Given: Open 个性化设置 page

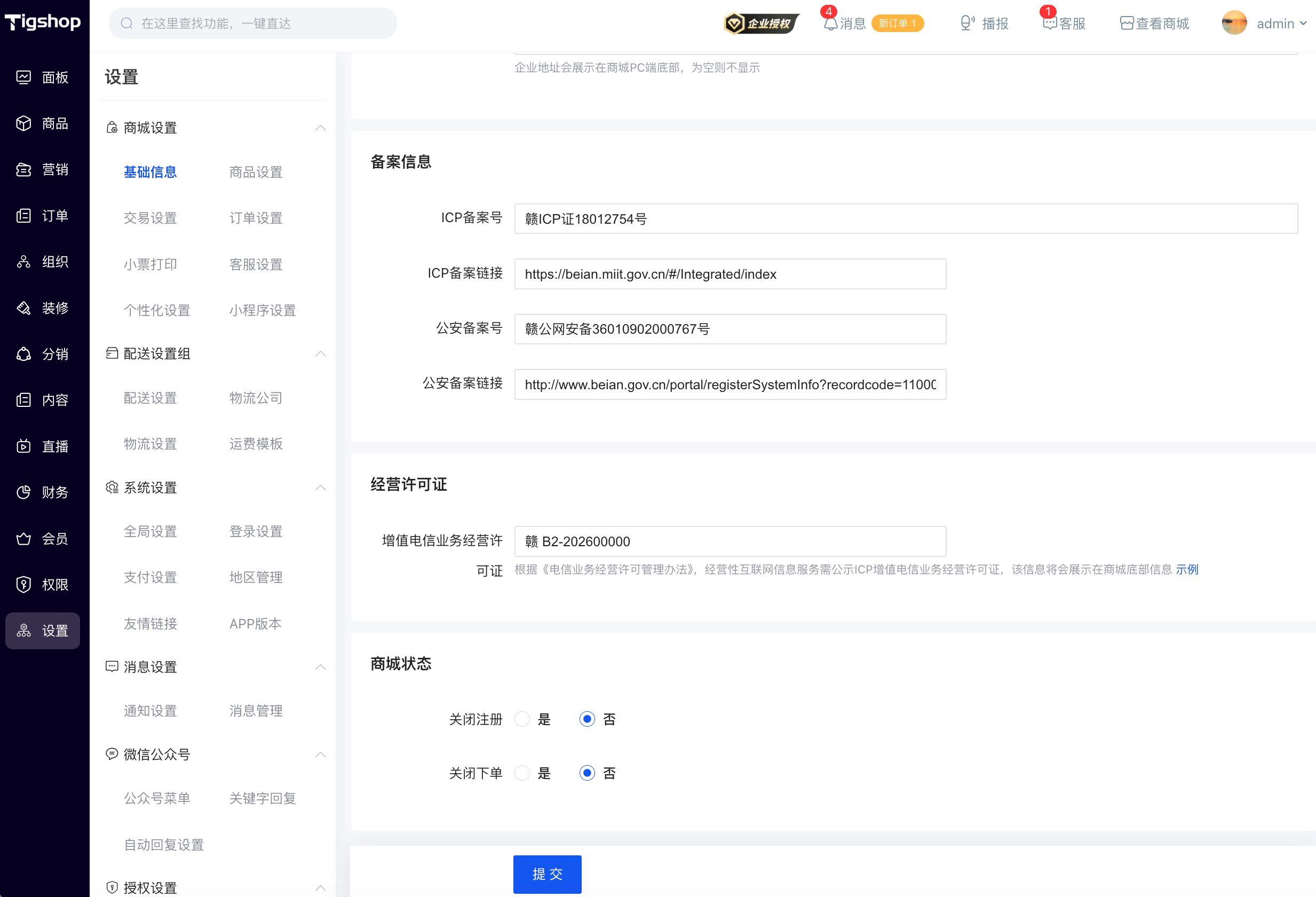Looking at the screenshot, I should (x=157, y=310).
